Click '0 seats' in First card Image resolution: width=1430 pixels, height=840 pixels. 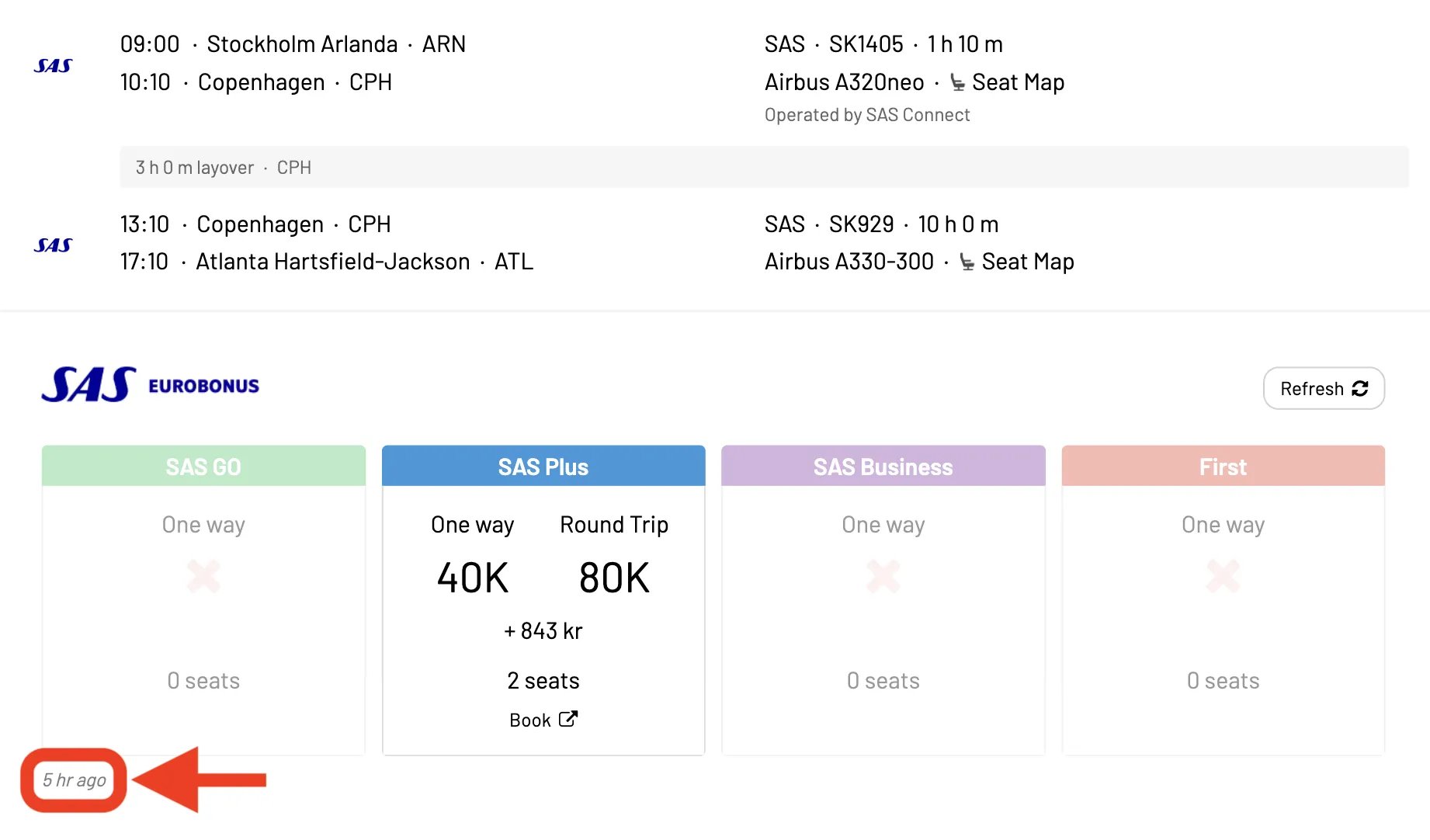click(1223, 681)
